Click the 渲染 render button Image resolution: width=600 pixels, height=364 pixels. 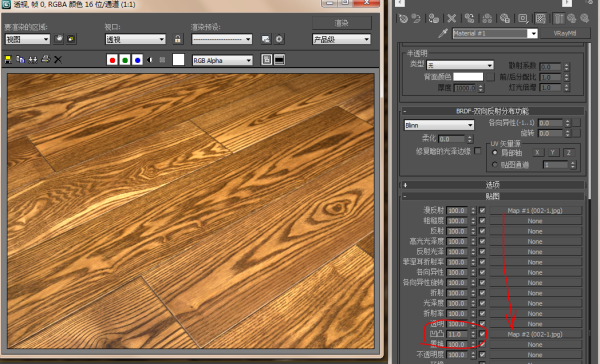point(342,23)
